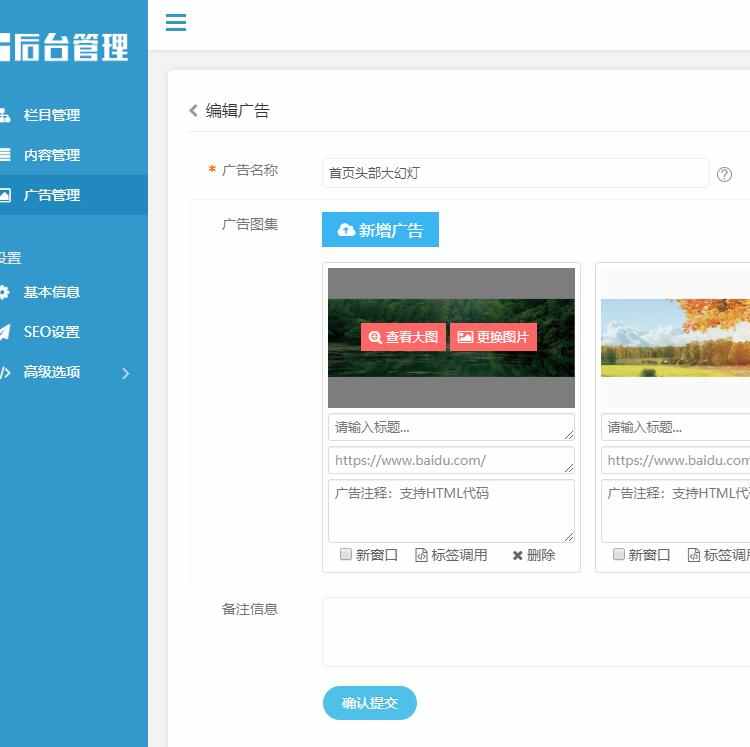Click the SEO设置 paper-plane icon
750x747 pixels.
(4, 332)
